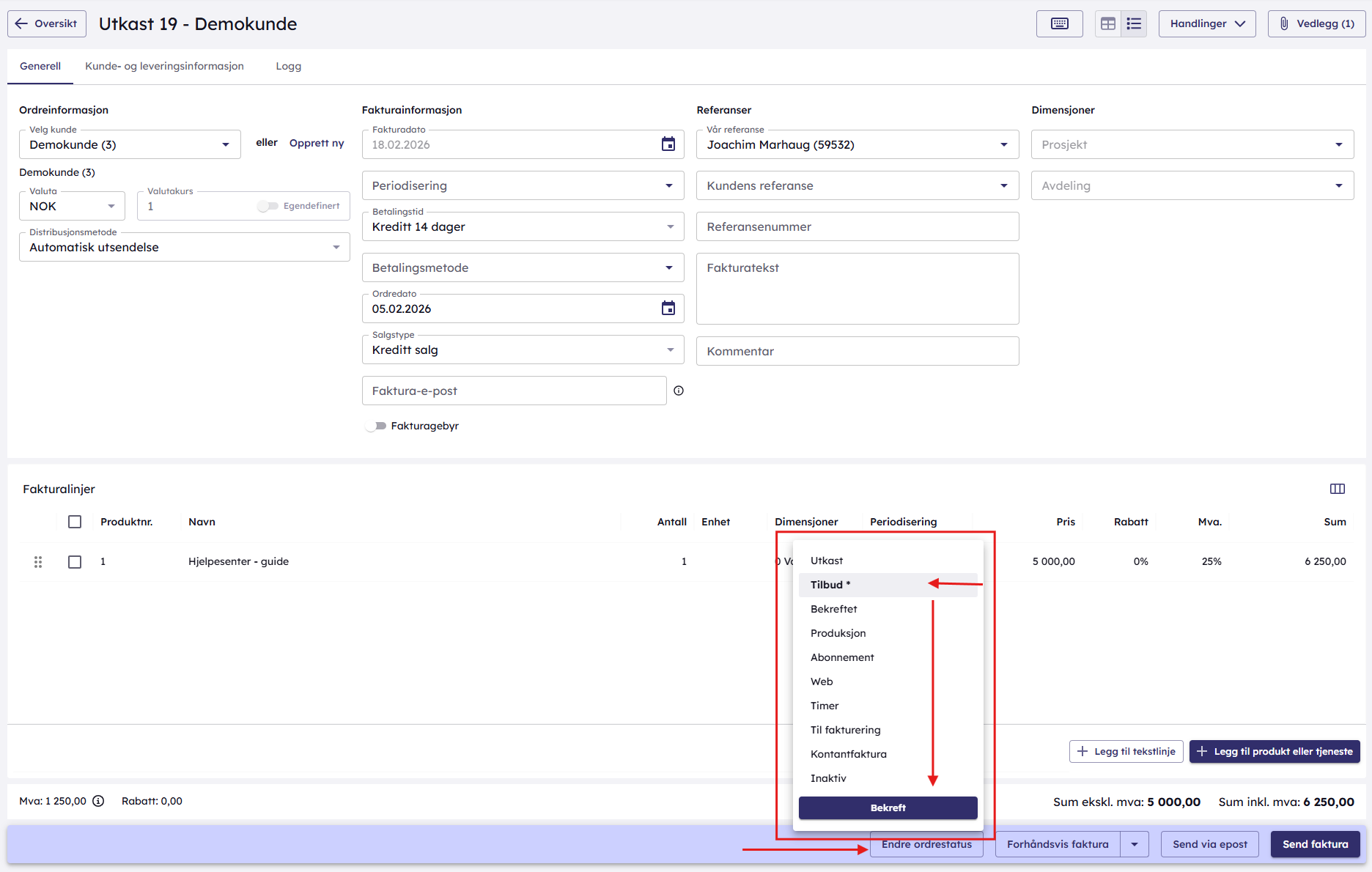Screen dimensions: 1372x872
Task: Click into the Fakturatekst field
Action: click(857, 288)
